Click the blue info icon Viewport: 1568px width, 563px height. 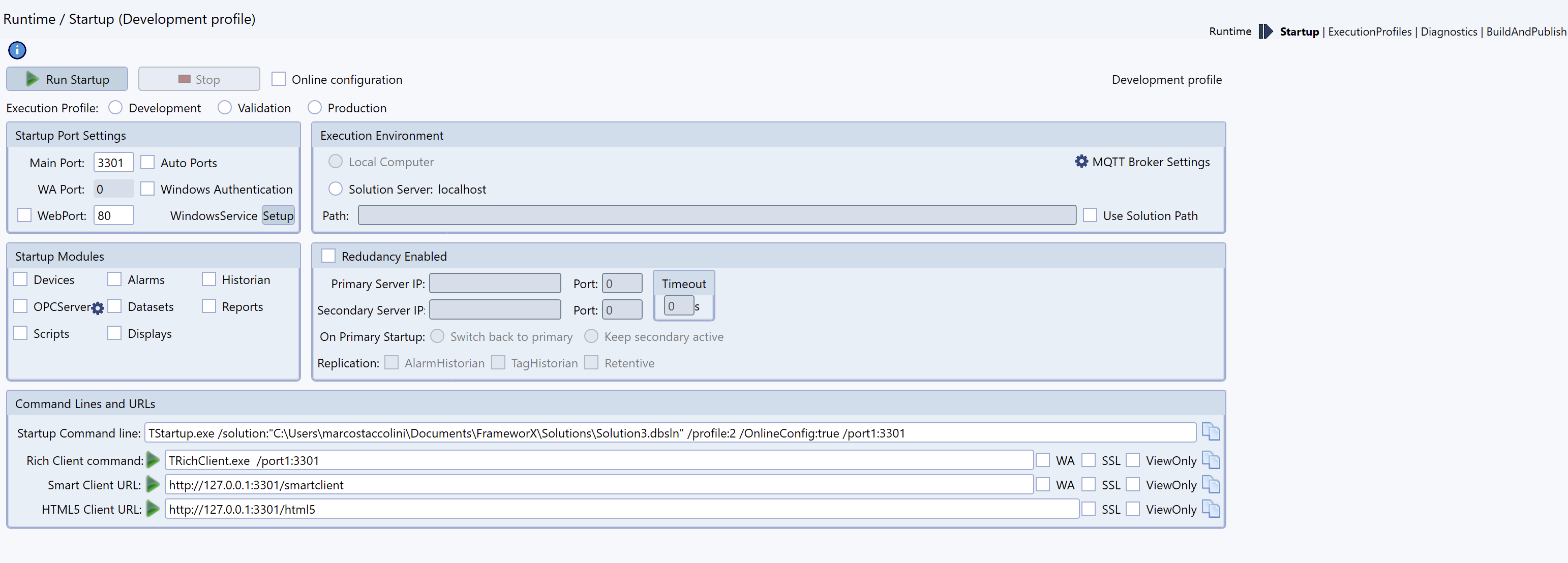[x=17, y=50]
